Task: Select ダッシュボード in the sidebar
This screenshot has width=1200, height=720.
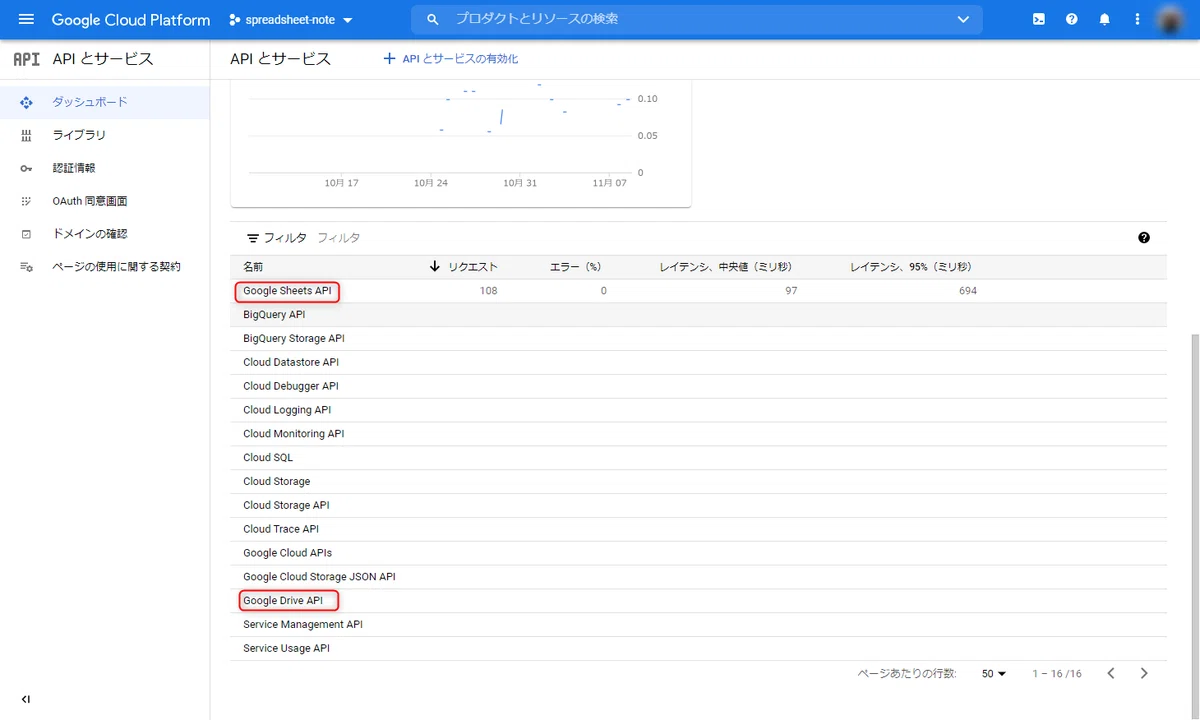Action: [105, 102]
